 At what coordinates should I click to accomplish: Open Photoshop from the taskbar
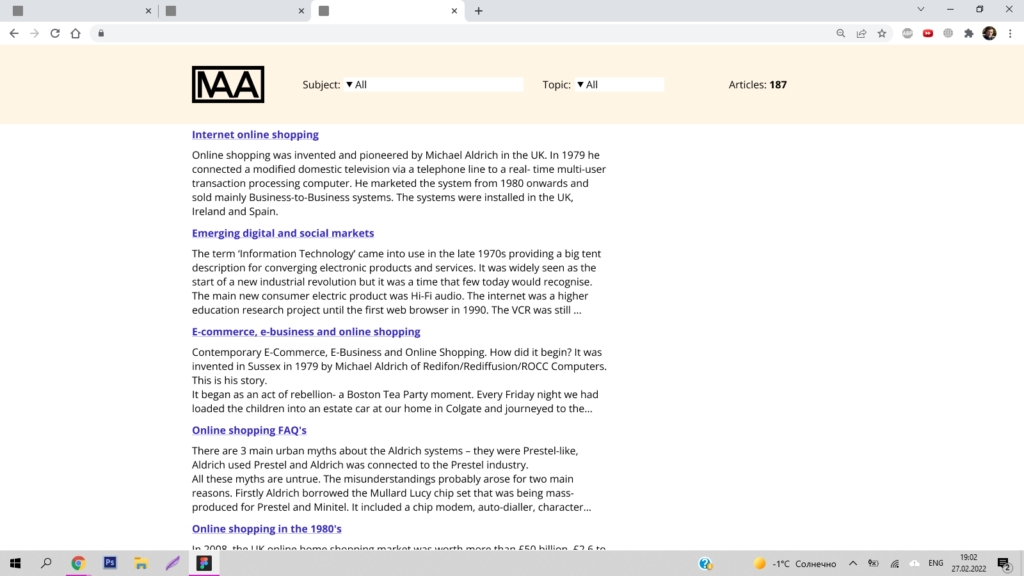click(x=110, y=563)
